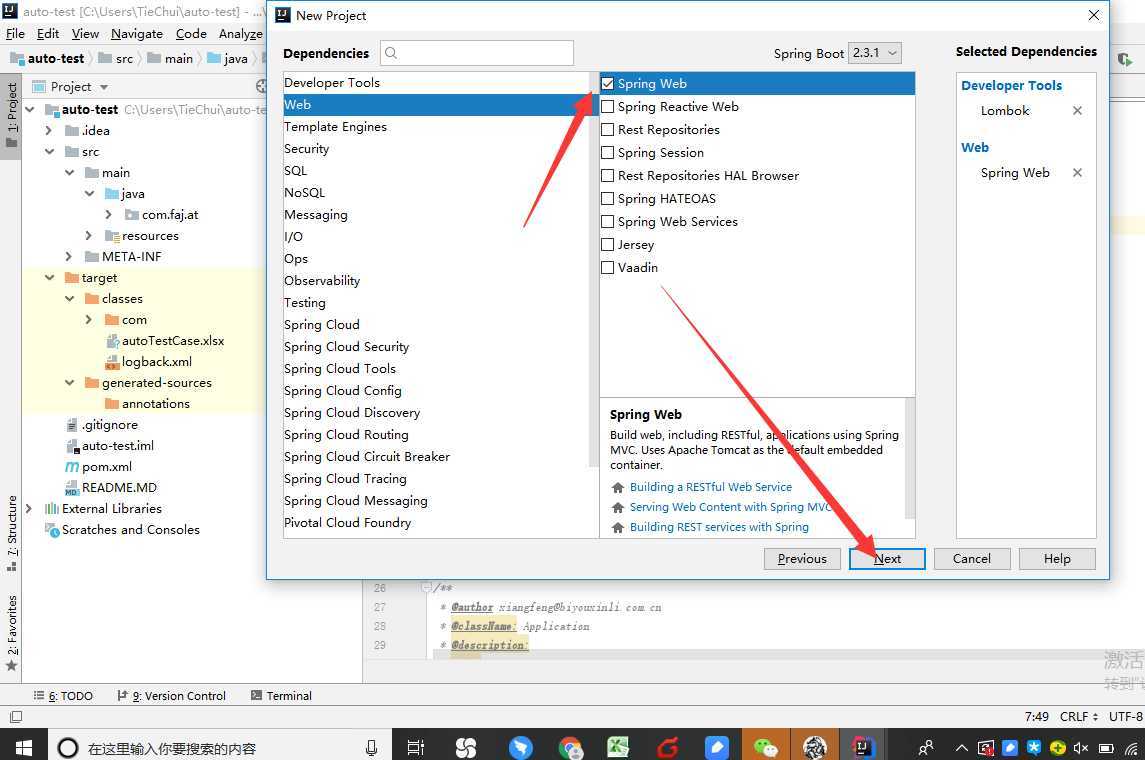Image resolution: width=1145 pixels, height=760 pixels.
Task: Expand External Libraries node
Action: tap(28, 509)
